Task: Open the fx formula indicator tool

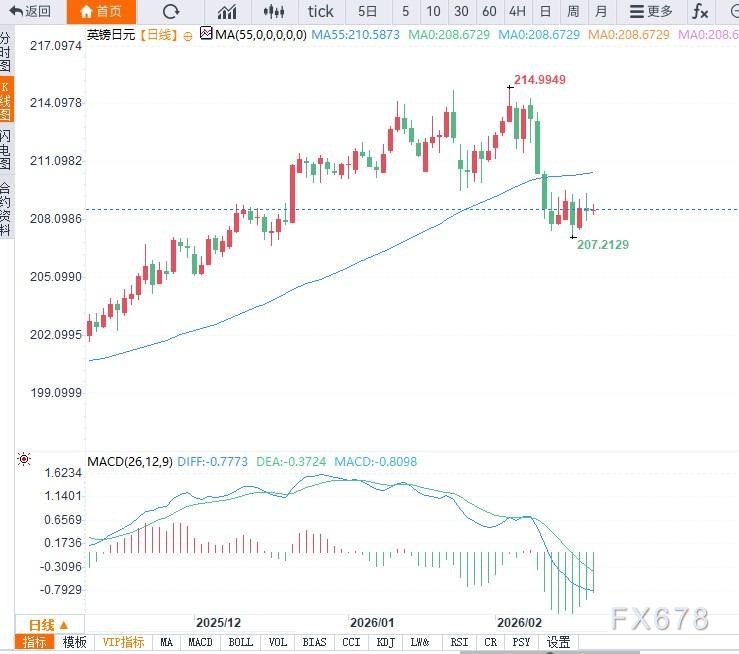Action: point(700,12)
